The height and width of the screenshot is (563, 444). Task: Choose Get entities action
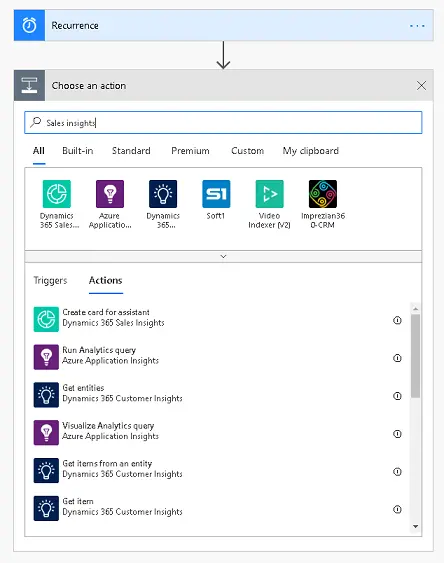218,395
